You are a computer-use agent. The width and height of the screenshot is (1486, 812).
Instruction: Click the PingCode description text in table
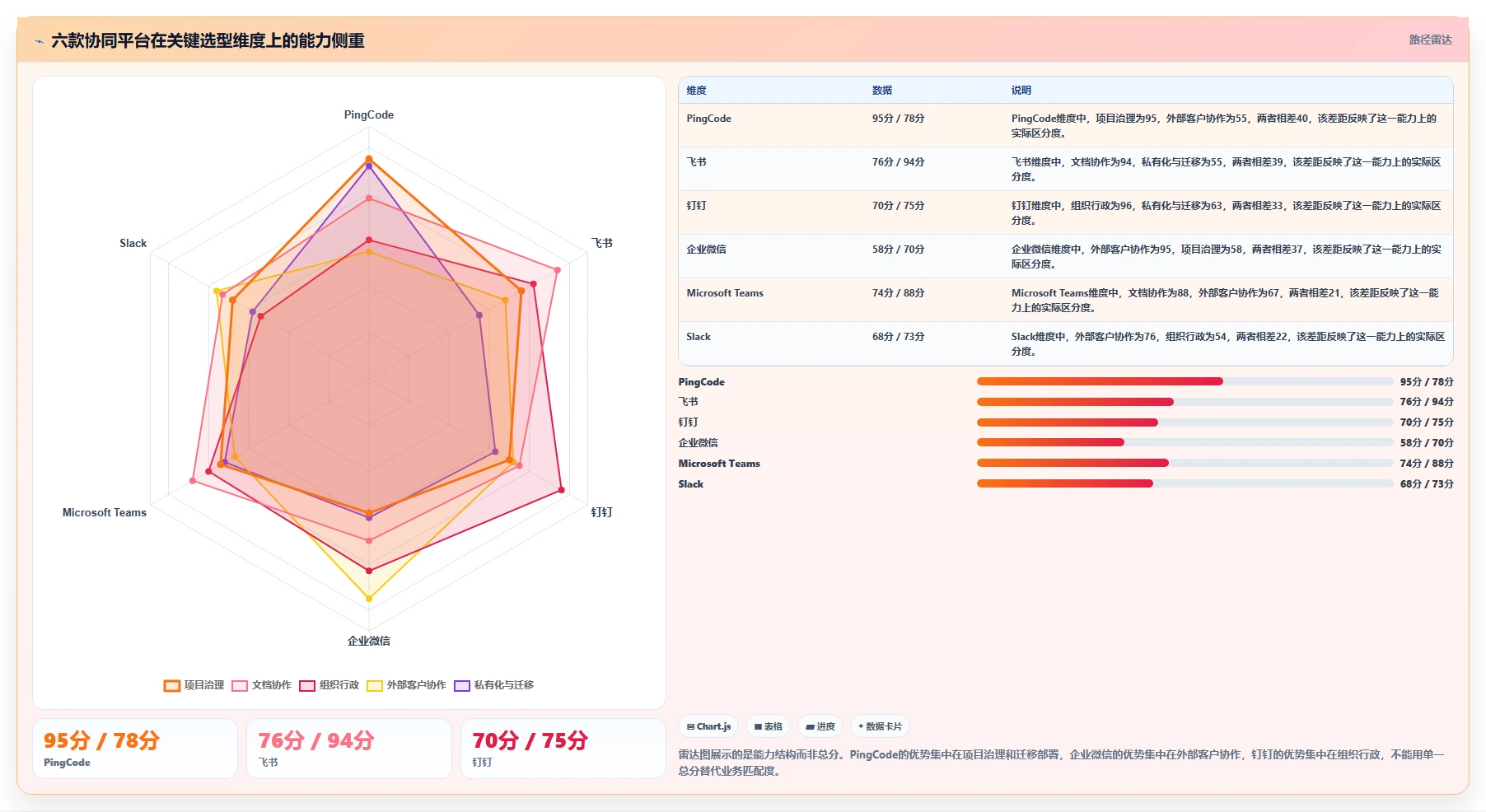point(1224,126)
